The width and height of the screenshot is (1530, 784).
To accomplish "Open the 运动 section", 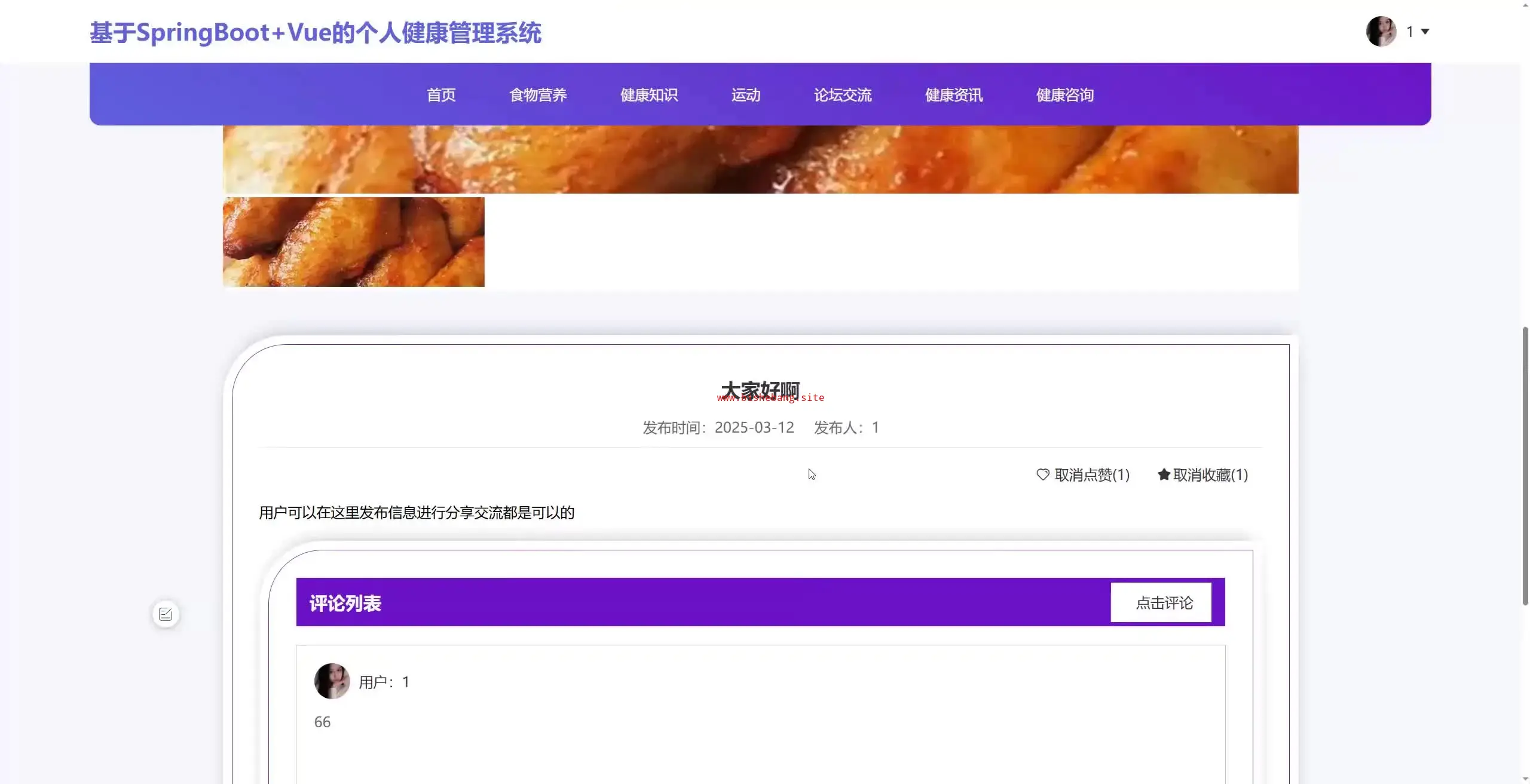I will (x=746, y=95).
